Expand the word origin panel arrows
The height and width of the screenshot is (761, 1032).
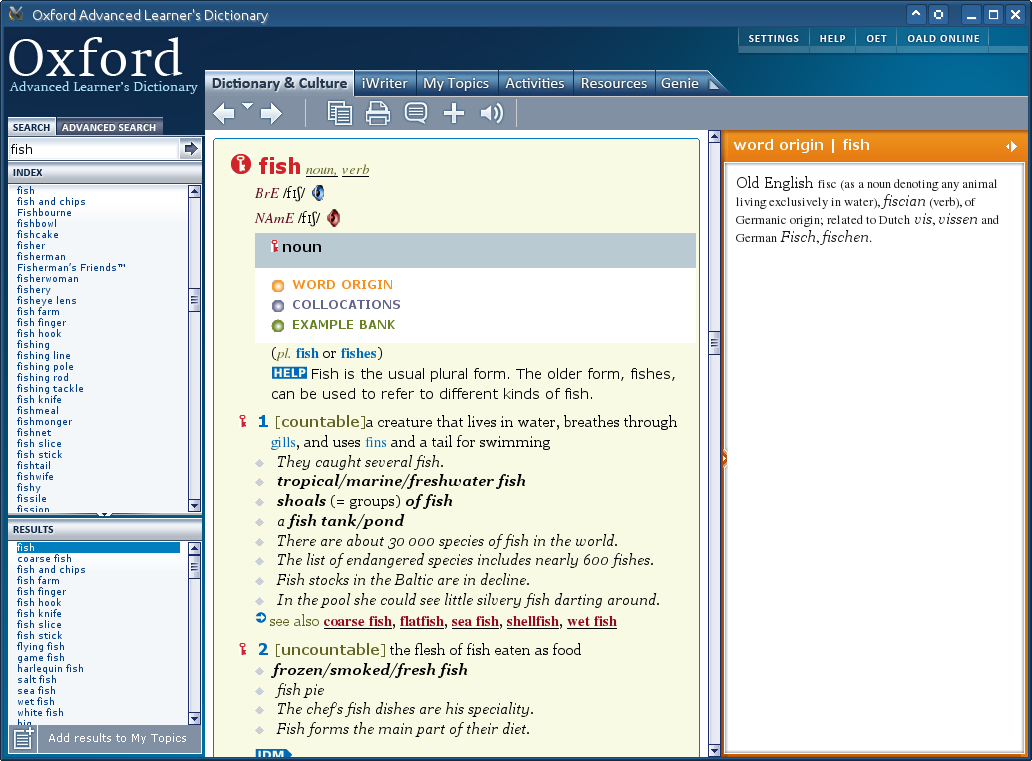[x=1012, y=146]
